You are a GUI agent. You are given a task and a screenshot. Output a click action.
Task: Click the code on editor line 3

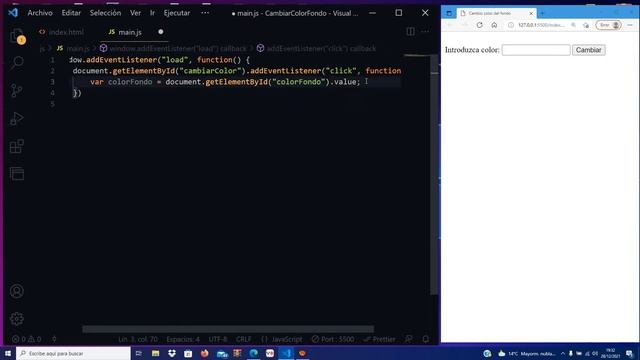click(x=225, y=82)
